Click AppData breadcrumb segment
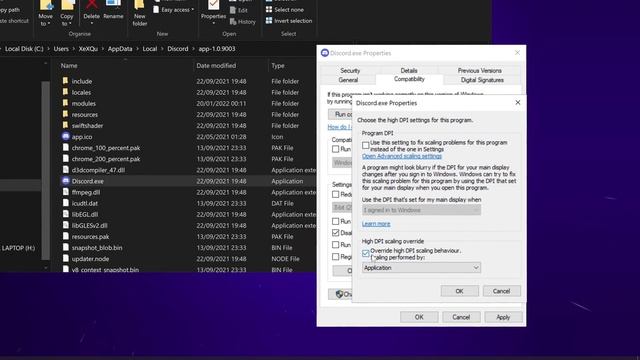This screenshot has width=640, height=360. coord(120,49)
